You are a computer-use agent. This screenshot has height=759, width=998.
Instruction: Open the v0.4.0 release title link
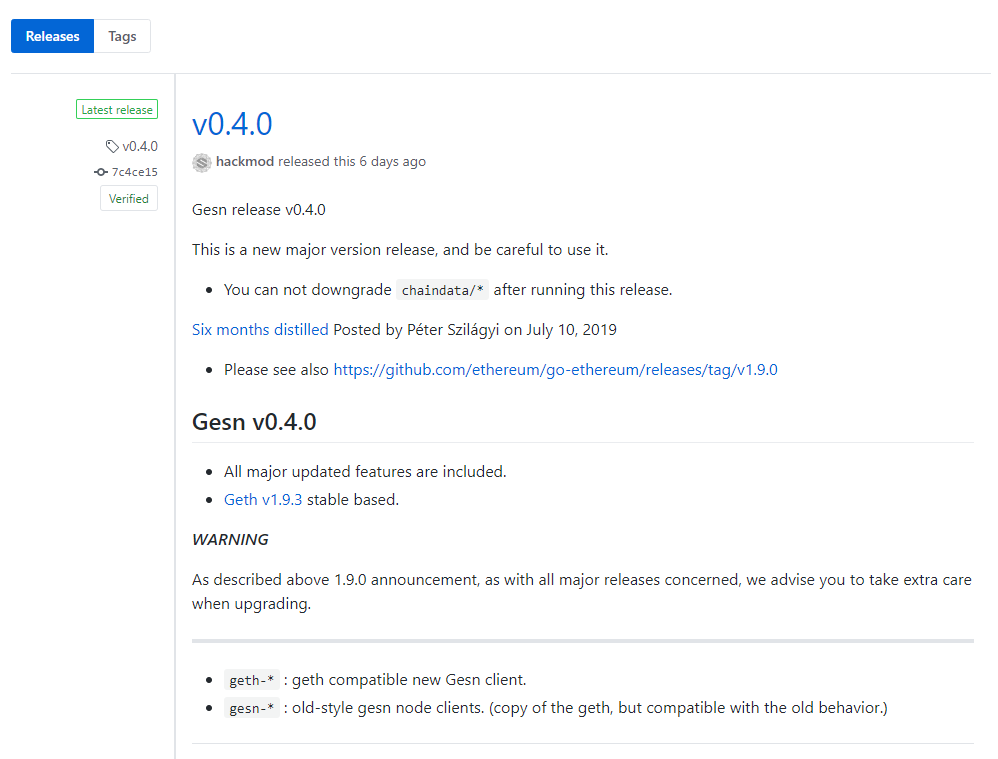(x=232, y=124)
